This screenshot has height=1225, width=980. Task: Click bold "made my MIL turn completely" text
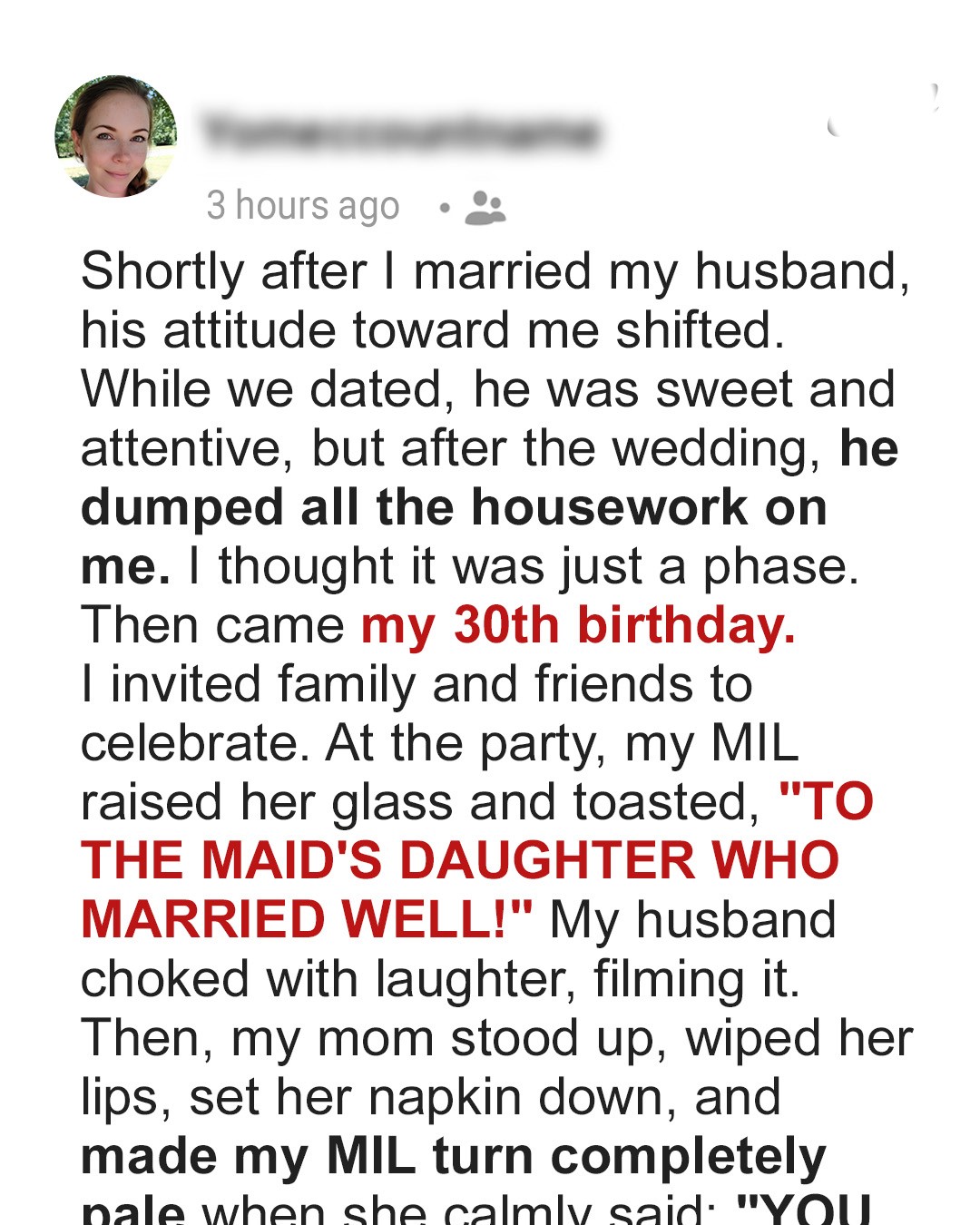[454, 1156]
